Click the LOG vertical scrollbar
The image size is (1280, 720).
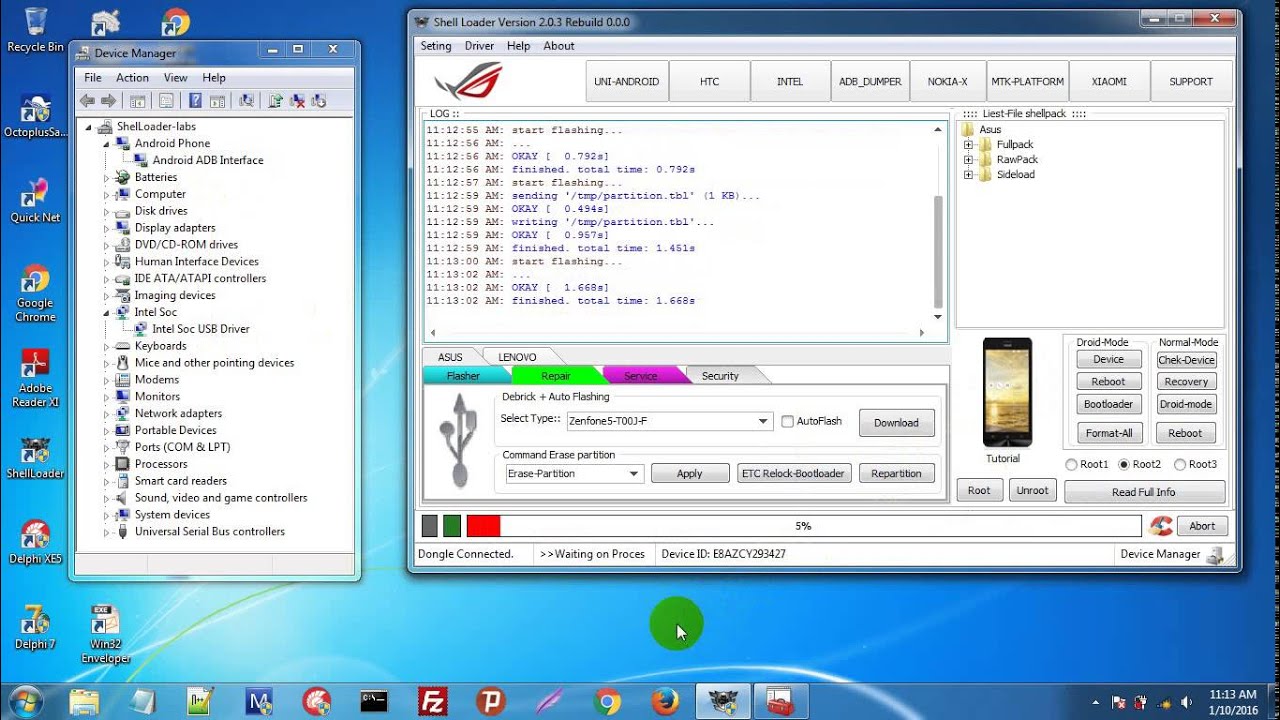coord(938,223)
